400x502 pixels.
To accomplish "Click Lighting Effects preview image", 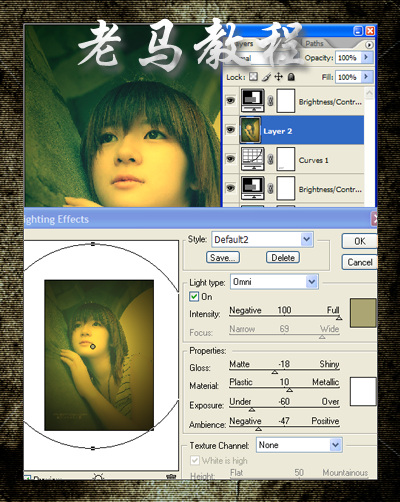I will tap(99, 355).
